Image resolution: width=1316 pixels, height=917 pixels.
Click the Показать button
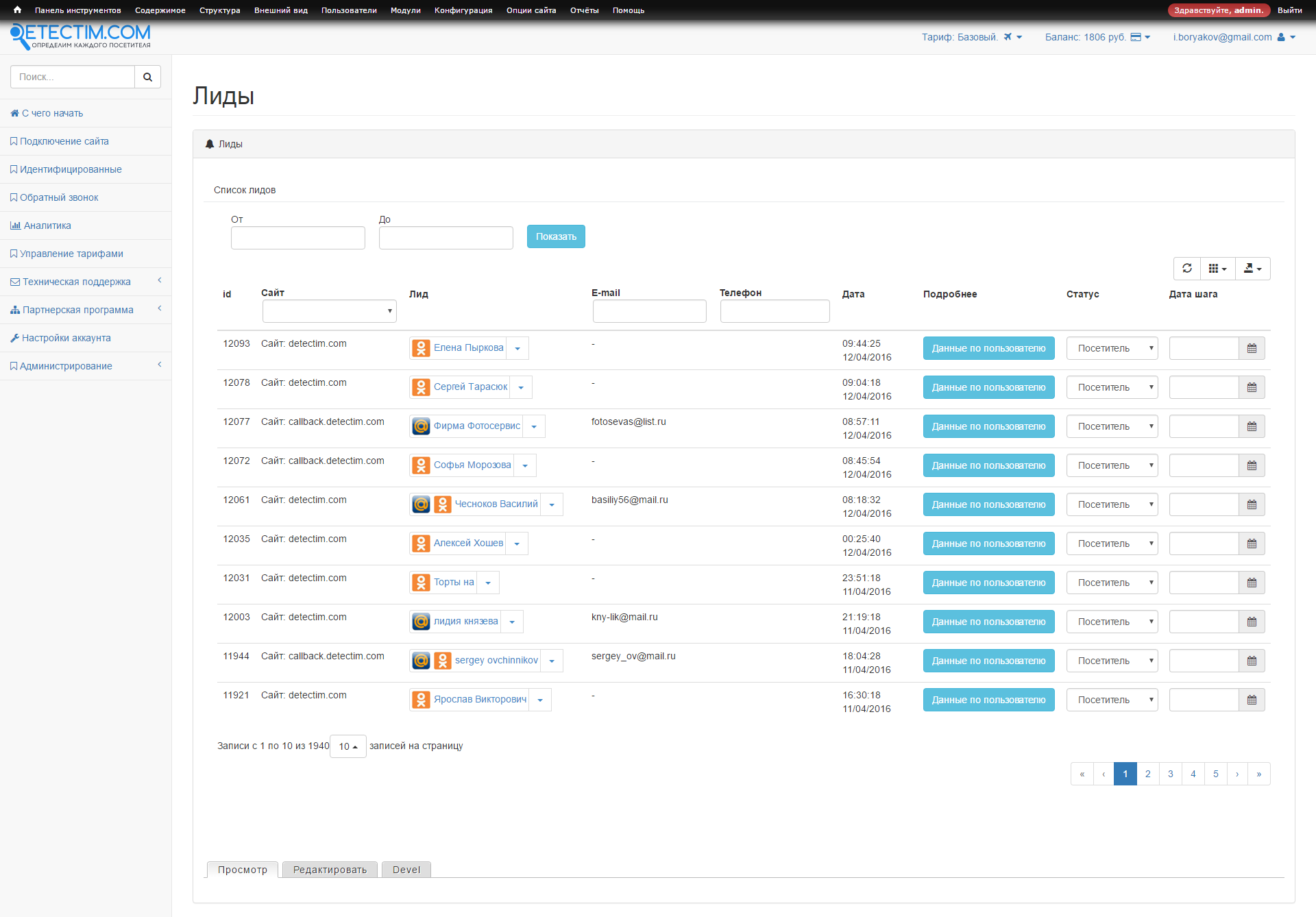tap(555, 236)
